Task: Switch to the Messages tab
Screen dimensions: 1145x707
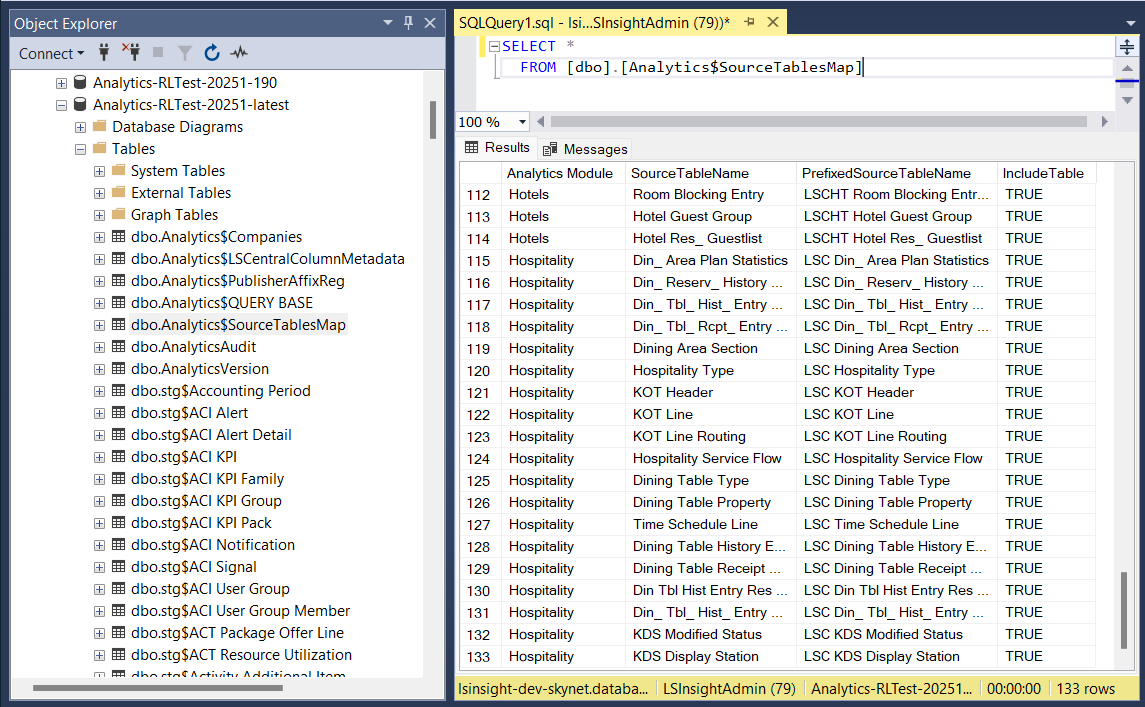Action: 585,149
